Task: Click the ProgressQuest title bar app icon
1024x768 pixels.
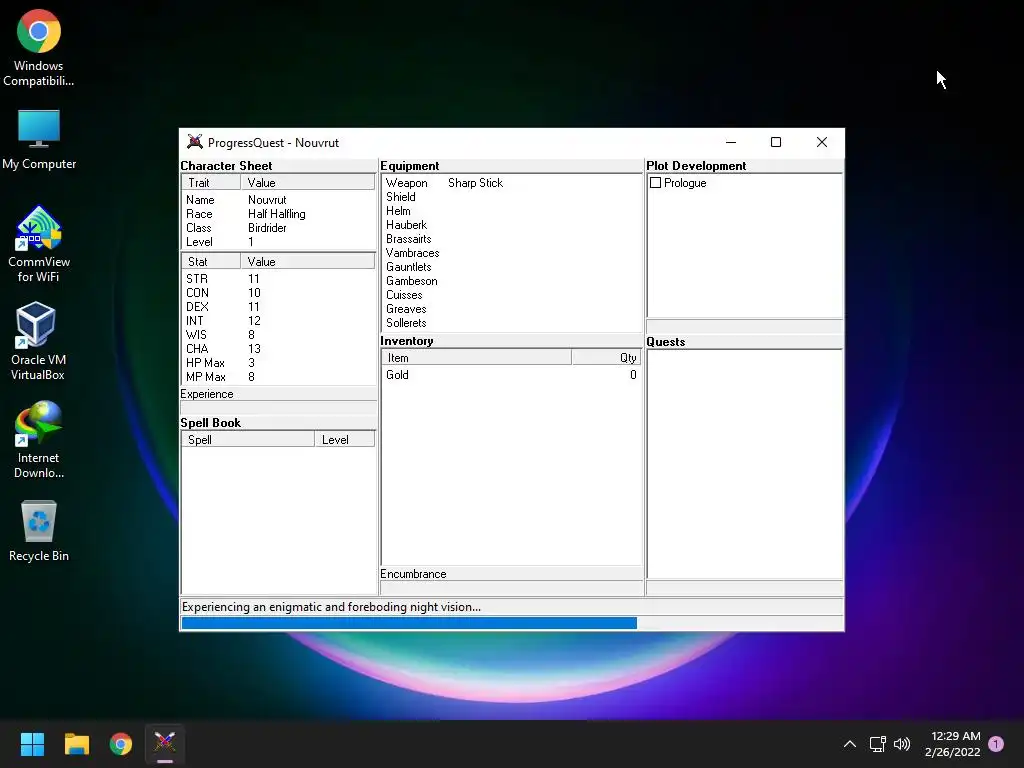Action: [195, 142]
